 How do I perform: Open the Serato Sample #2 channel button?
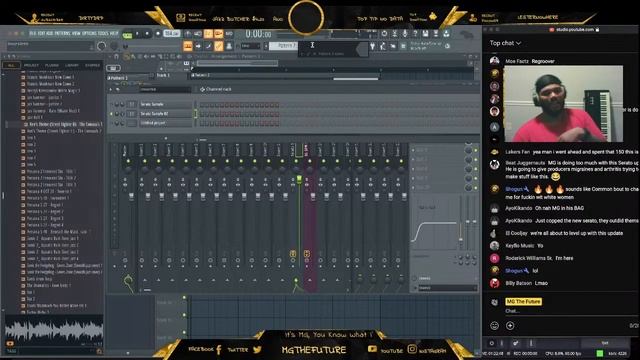pos(165,114)
